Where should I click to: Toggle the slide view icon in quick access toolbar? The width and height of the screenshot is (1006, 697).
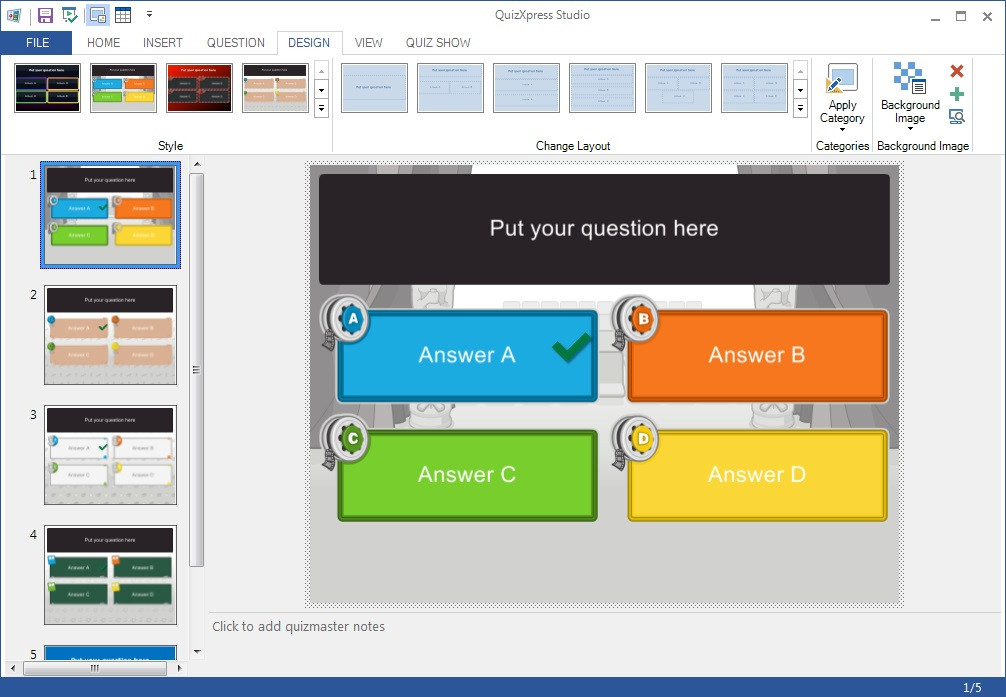(98, 15)
